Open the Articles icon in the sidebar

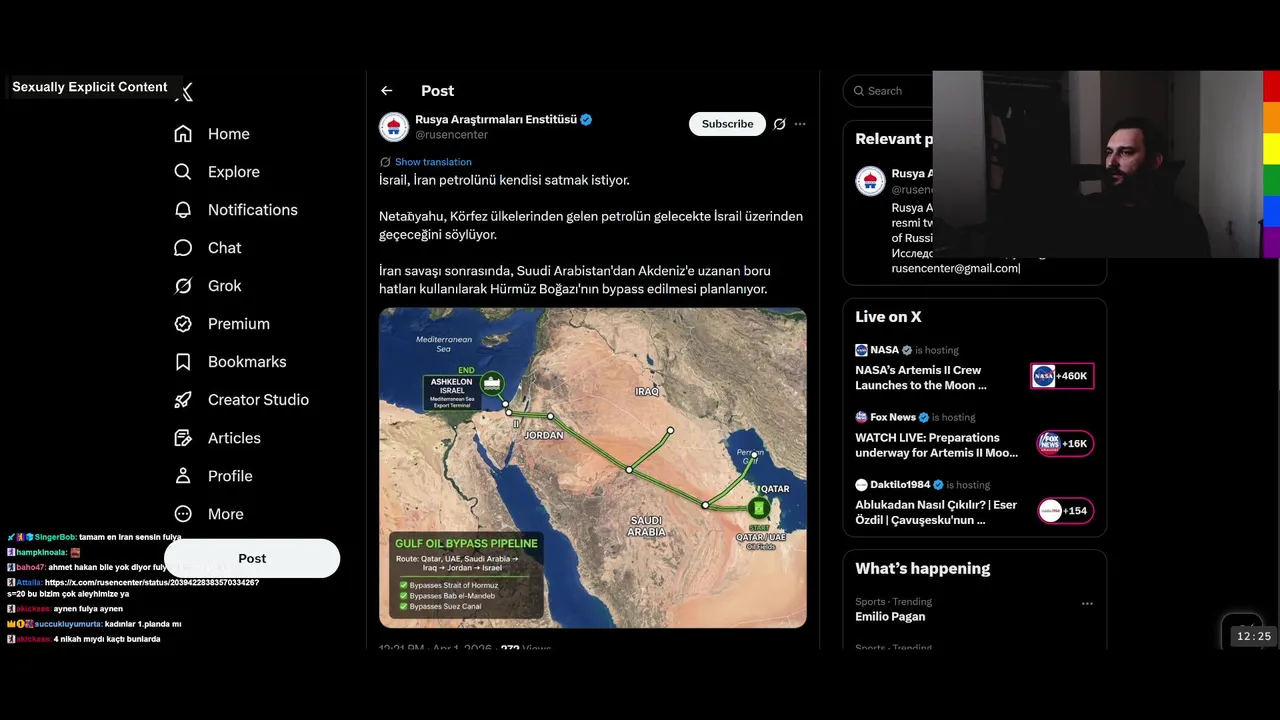click(x=183, y=438)
